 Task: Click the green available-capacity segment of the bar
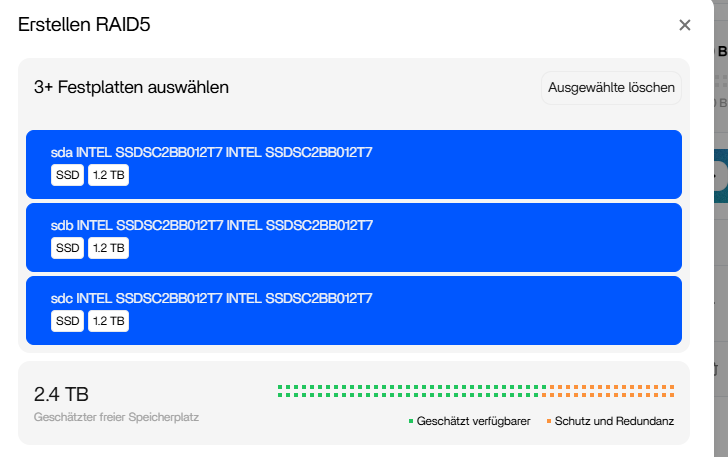pos(412,391)
